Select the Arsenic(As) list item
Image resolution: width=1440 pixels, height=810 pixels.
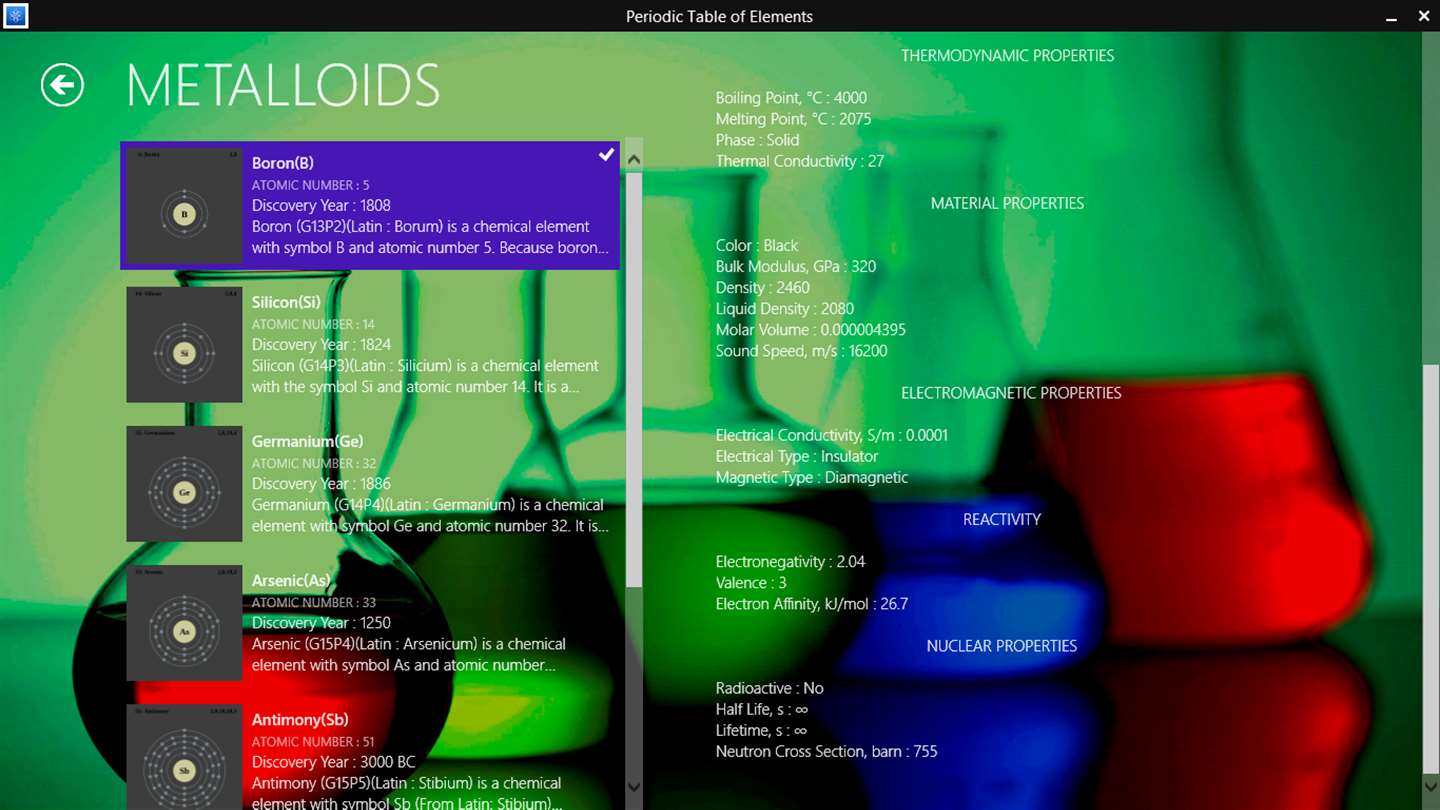[370, 623]
